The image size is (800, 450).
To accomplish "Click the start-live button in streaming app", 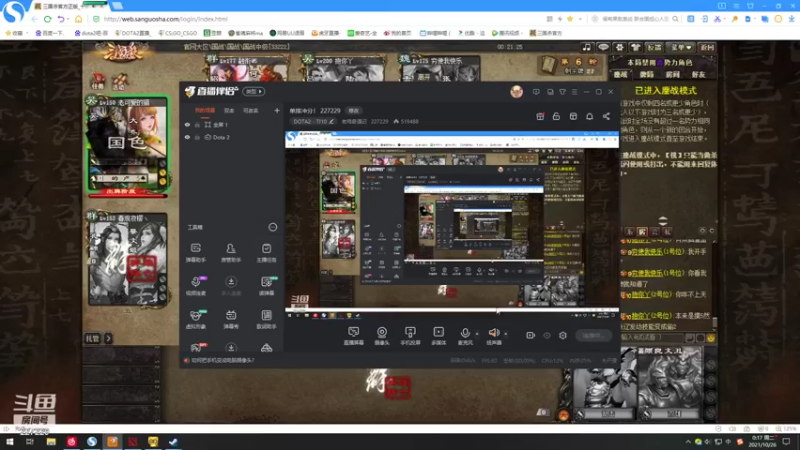I will point(593,336).
